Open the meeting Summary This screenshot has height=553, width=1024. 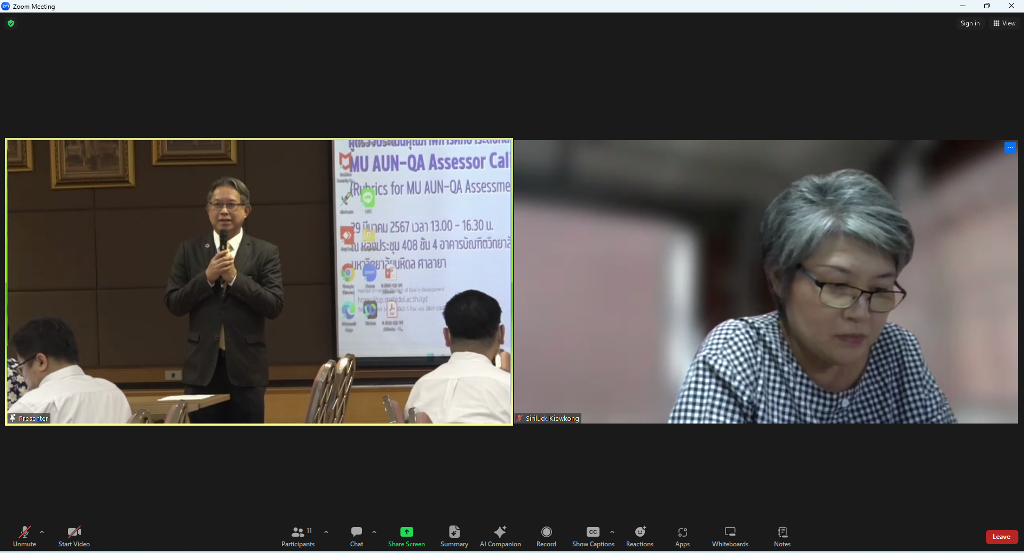tap(454, 535)
